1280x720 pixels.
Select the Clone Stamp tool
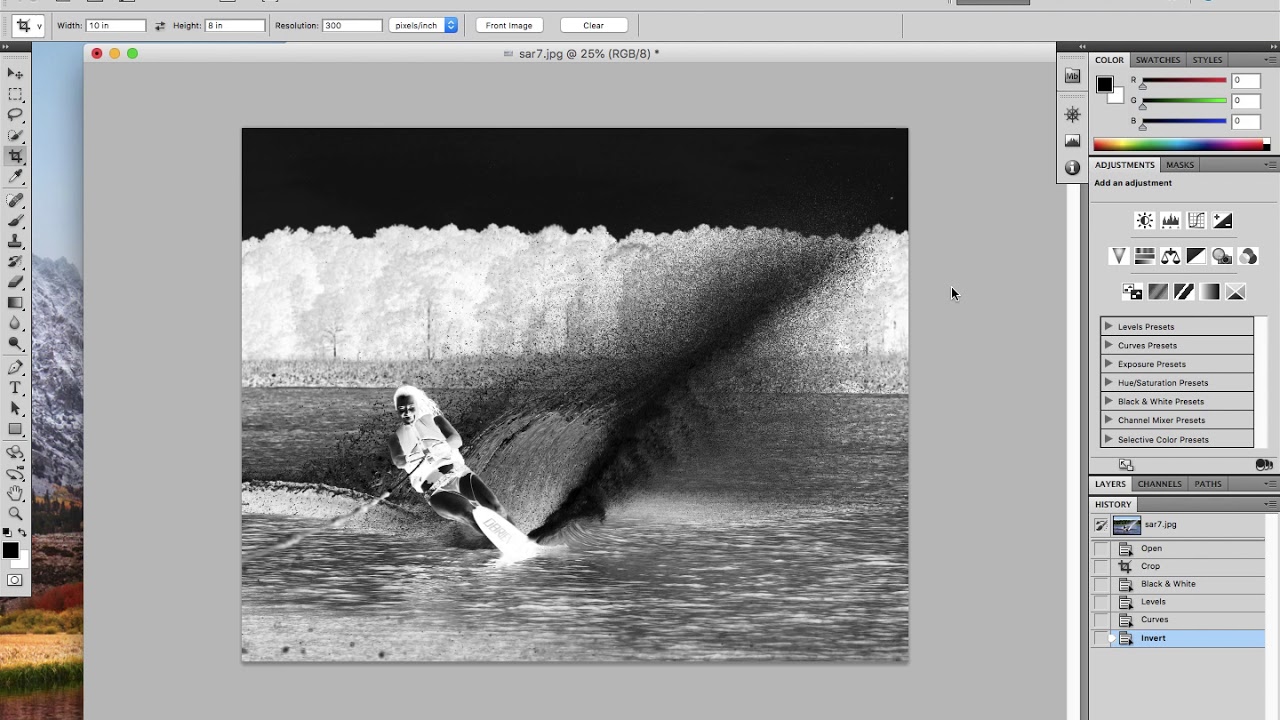coord(15,242)
